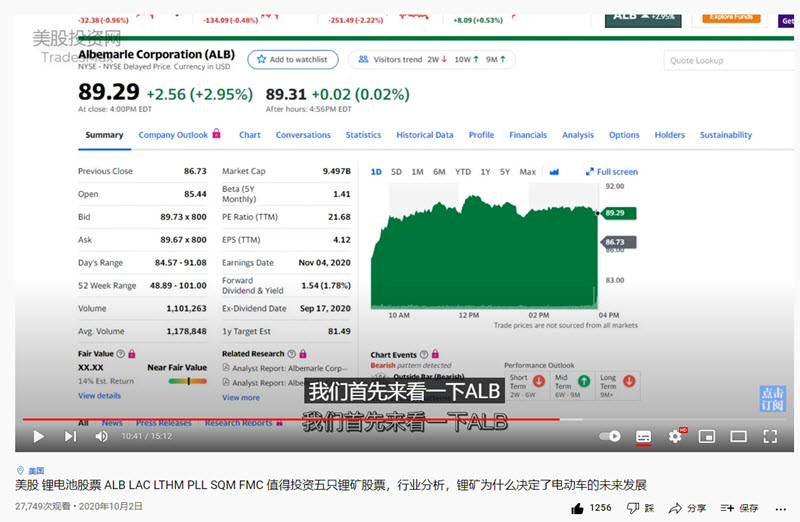Select 5Y chart range
The height and width of the screenshot is (522, 800).
pyautogui.click(x=505, y=172)
